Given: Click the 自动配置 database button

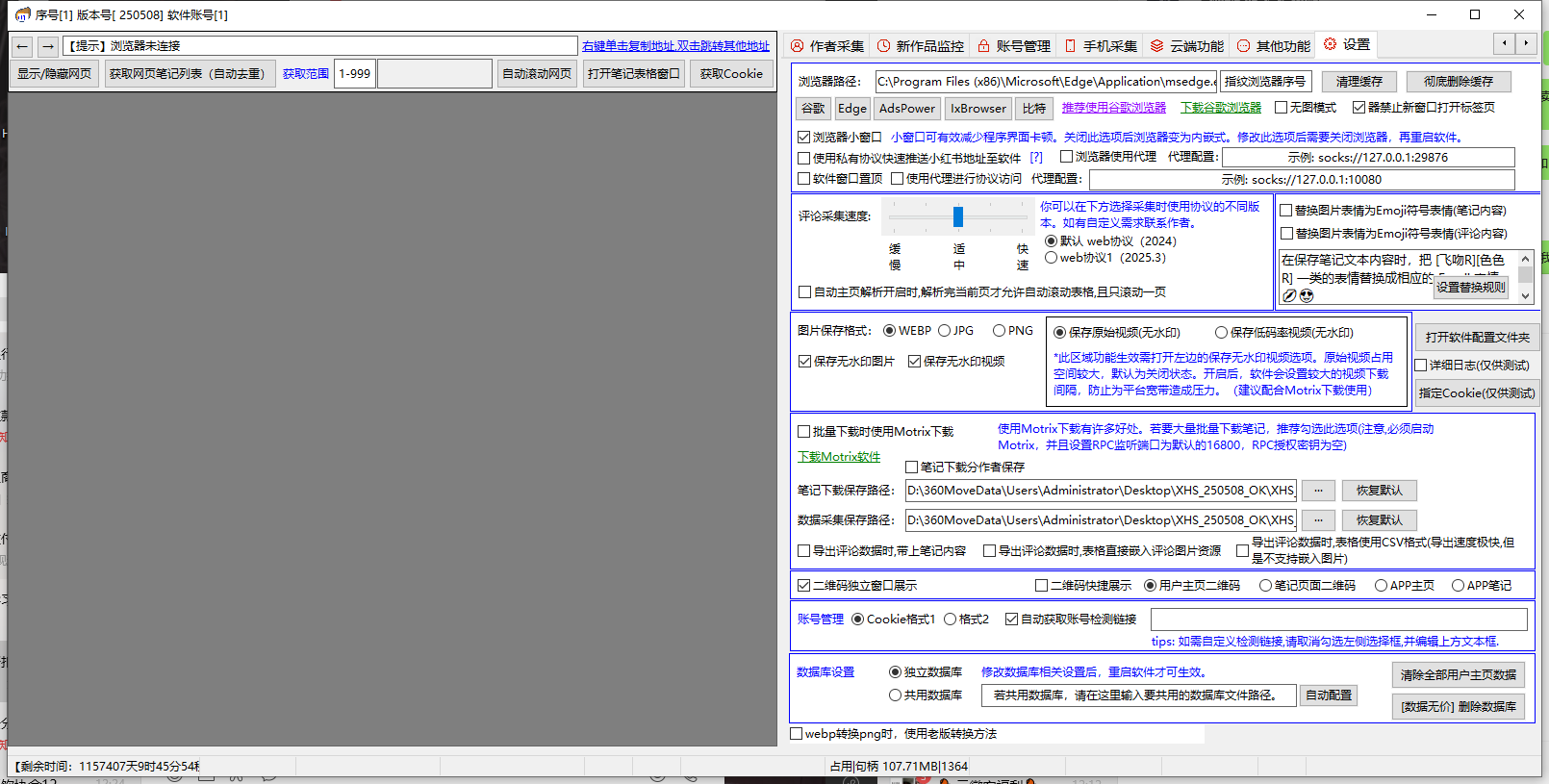Looking at the screenshot, I should point(1329,695).
